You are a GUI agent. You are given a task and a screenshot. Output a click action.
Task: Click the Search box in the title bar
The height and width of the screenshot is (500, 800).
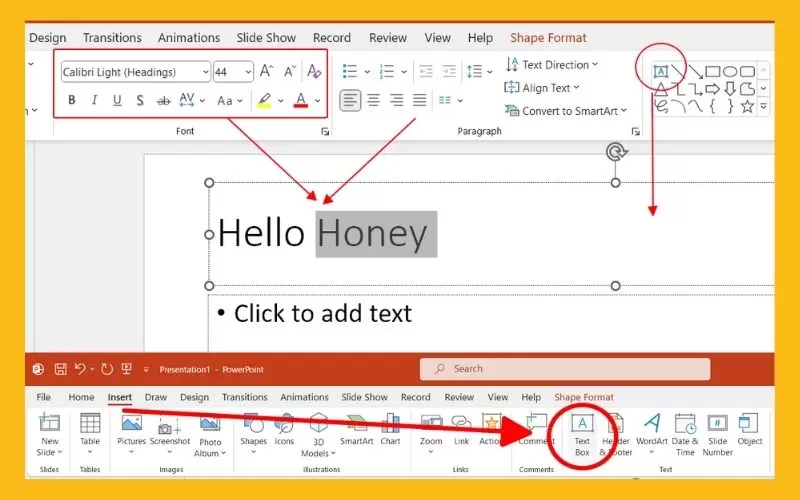click(x=565, y=369)
